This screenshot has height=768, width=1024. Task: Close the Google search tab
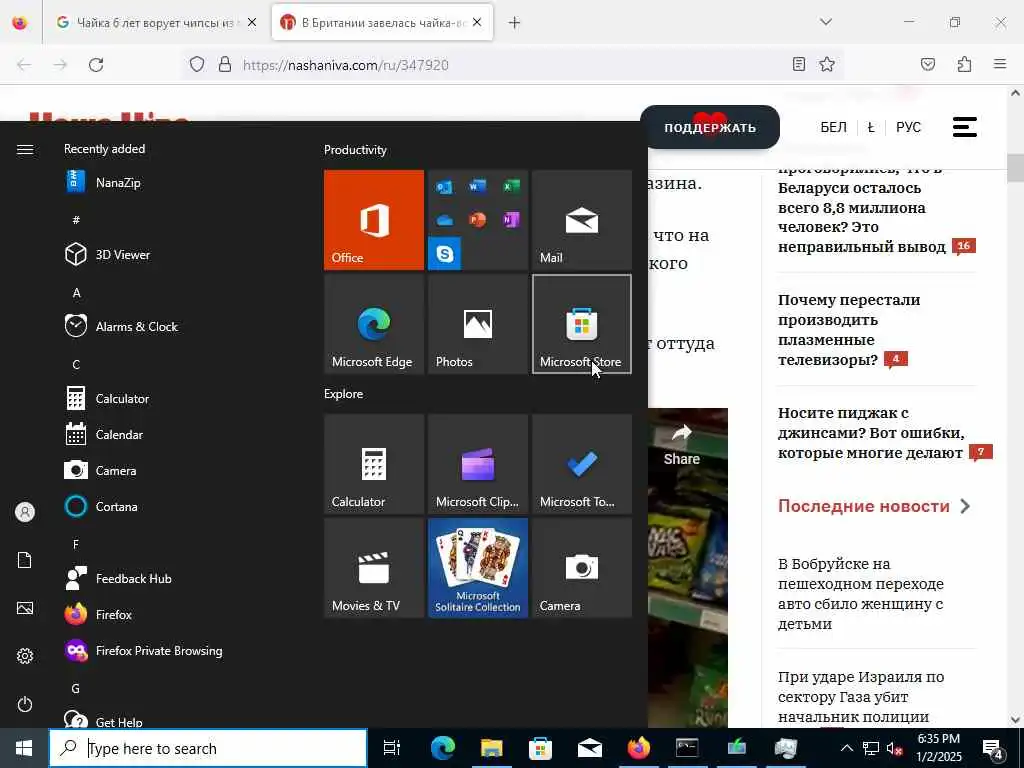252,23
